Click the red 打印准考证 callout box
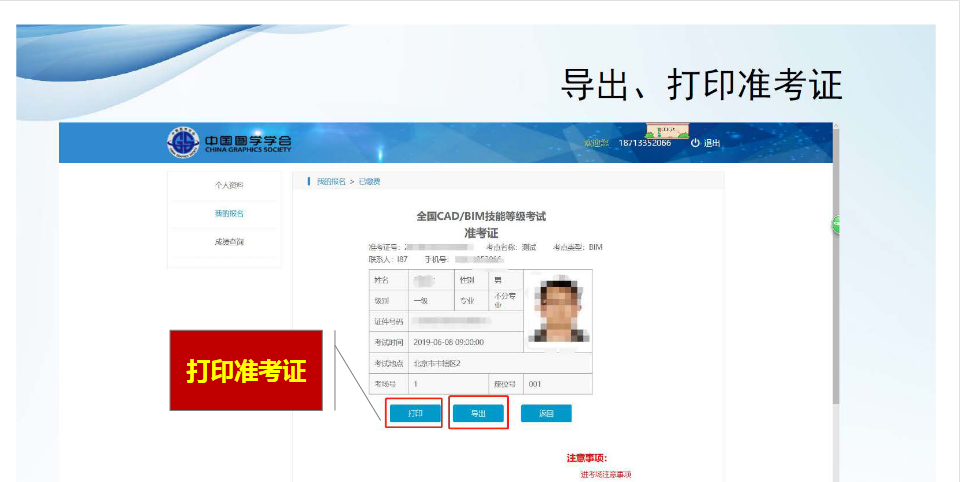 coord(246,371)
